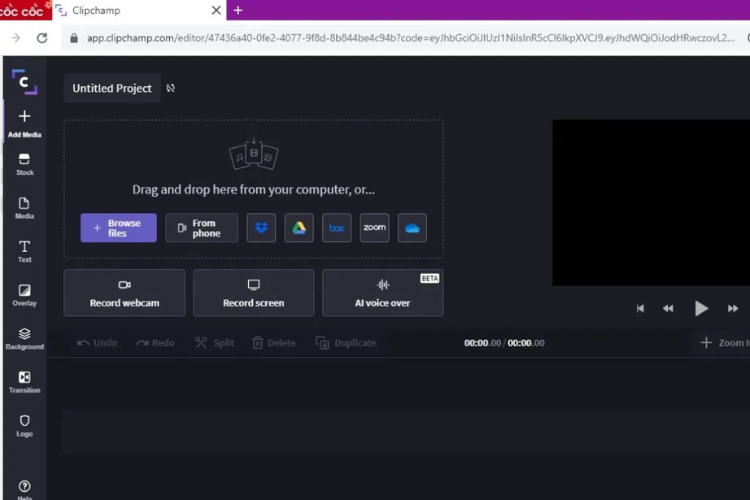Open the Background panel
This screenshot has width=750, height=500.
[x=24, y=339]
